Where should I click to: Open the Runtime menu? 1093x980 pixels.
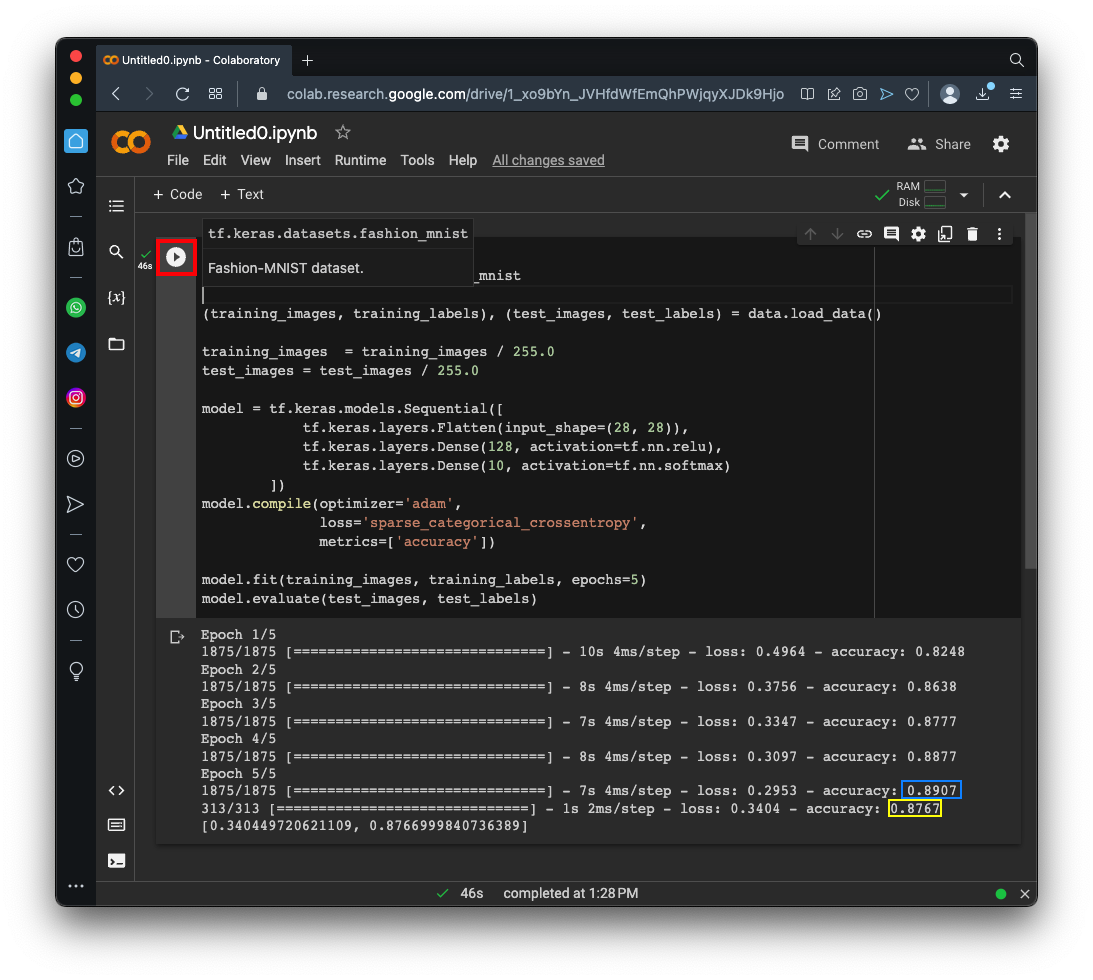click(360, 160)
